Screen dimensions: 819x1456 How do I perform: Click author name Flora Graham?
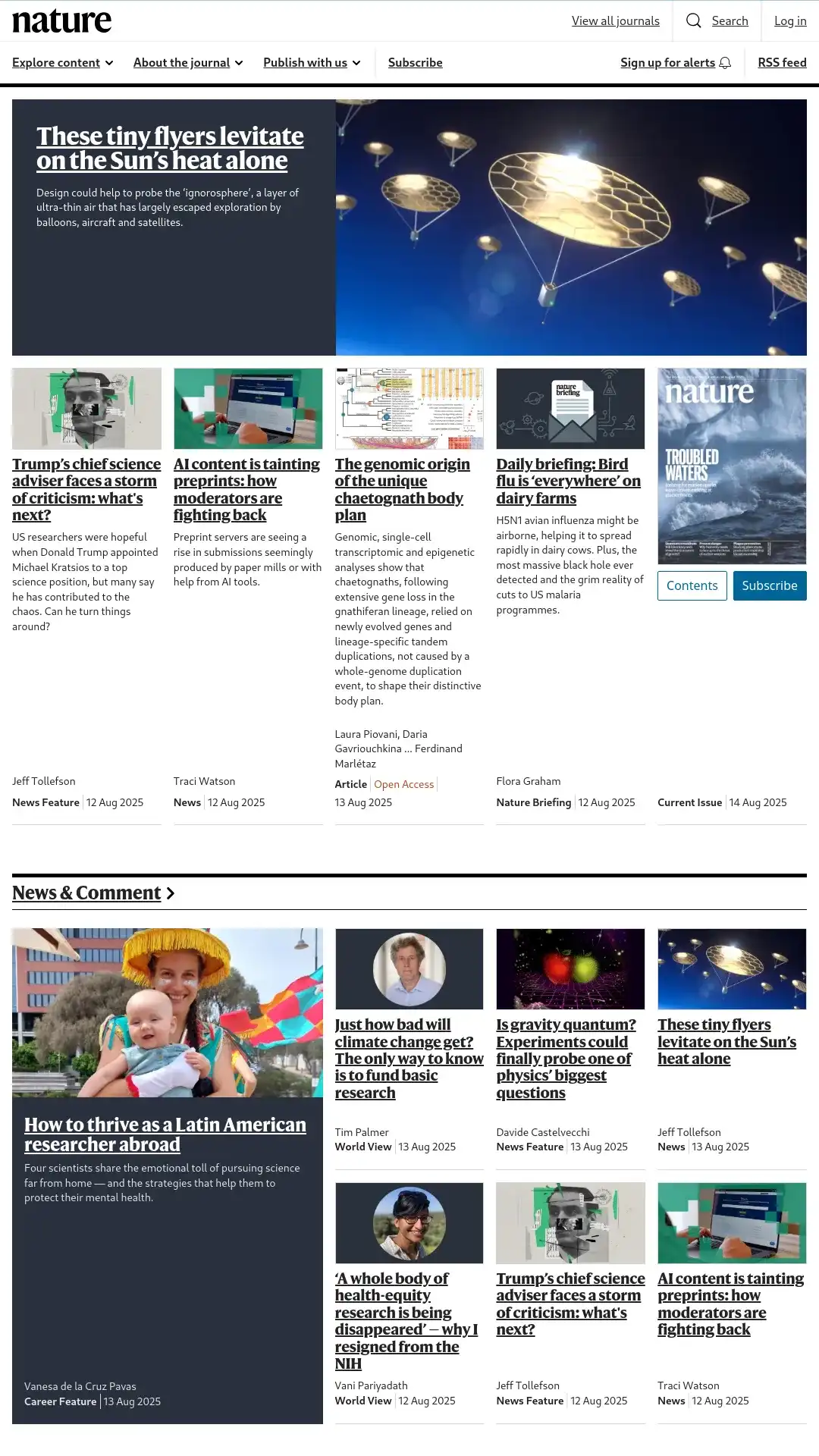pyautogui.click(x=529, y=781)
